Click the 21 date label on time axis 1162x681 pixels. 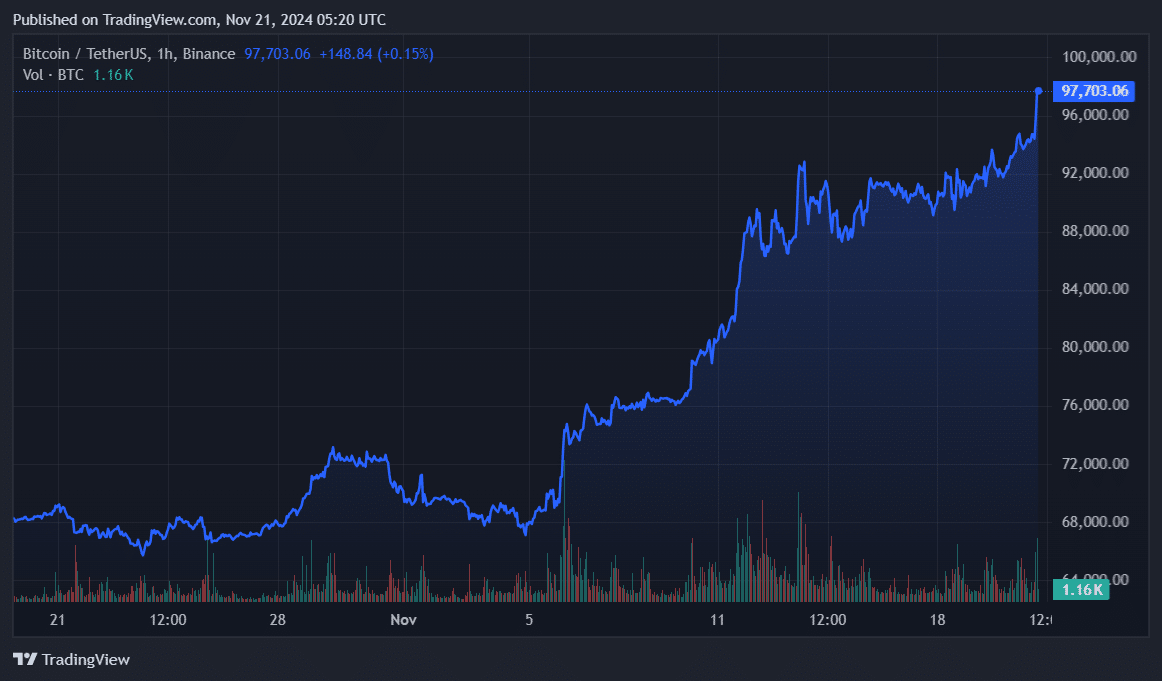coord(57,620)
